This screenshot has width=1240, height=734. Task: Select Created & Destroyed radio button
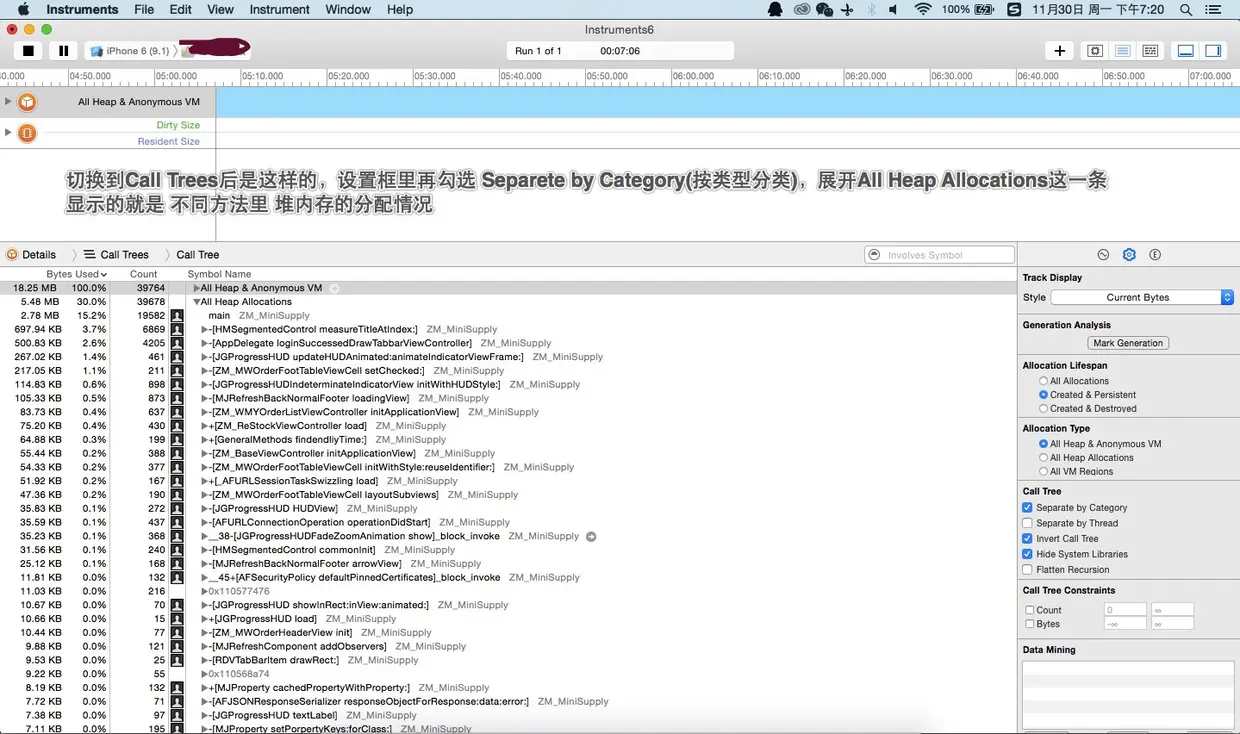point(1044,409)
